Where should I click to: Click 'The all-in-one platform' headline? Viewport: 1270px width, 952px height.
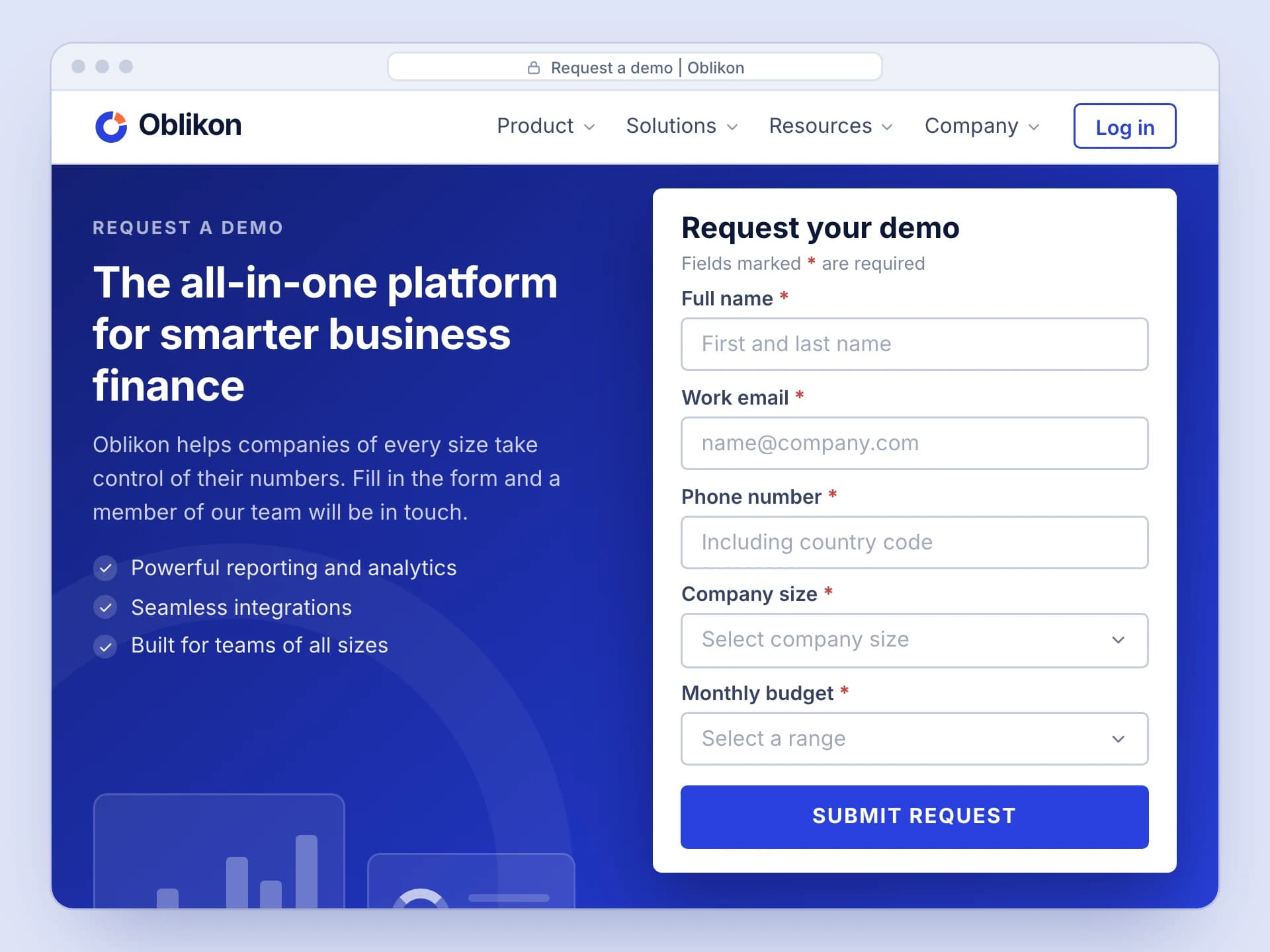325,334
